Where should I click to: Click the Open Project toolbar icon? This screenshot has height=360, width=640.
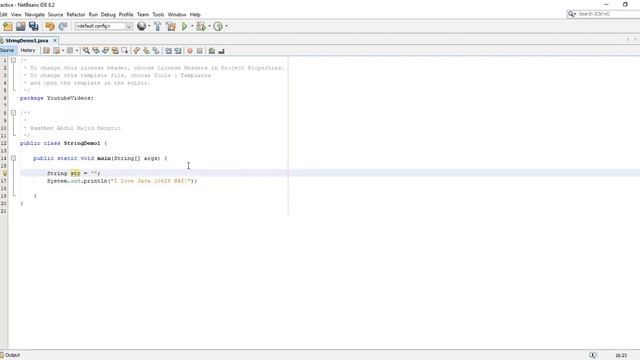click(20, 27)
